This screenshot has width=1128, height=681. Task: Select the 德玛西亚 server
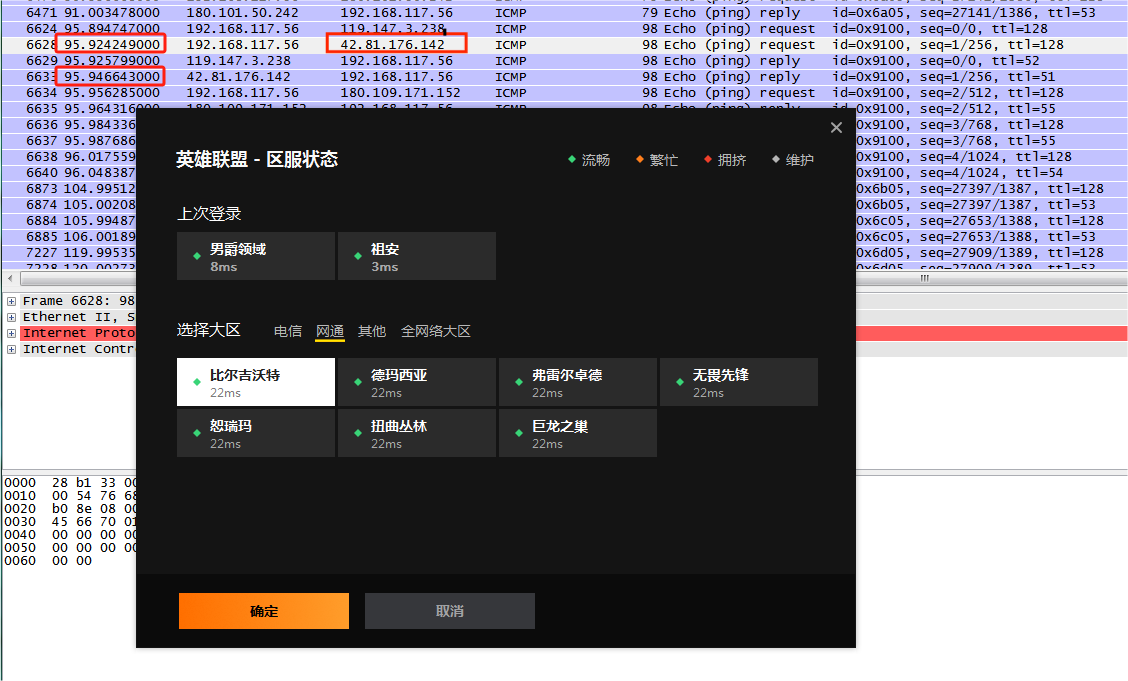point(417,382)
